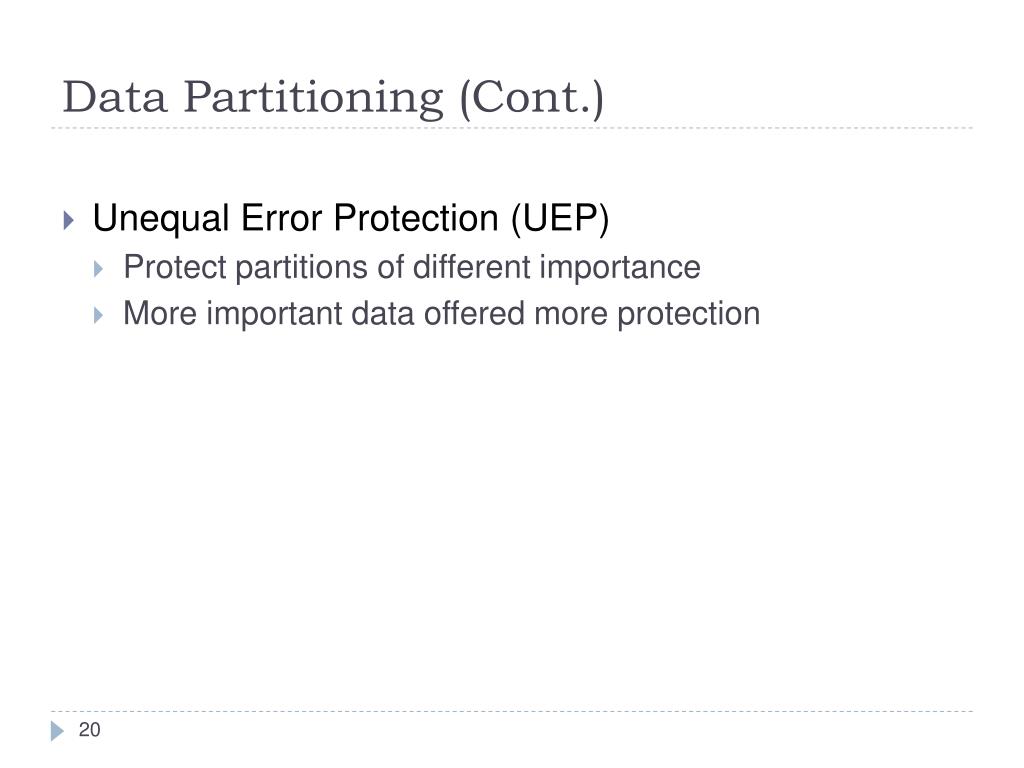The width and height of the screenshot is (1024, 768).
Task: Click the bullet arrow before More important data
Action: [x=99, y=315]
